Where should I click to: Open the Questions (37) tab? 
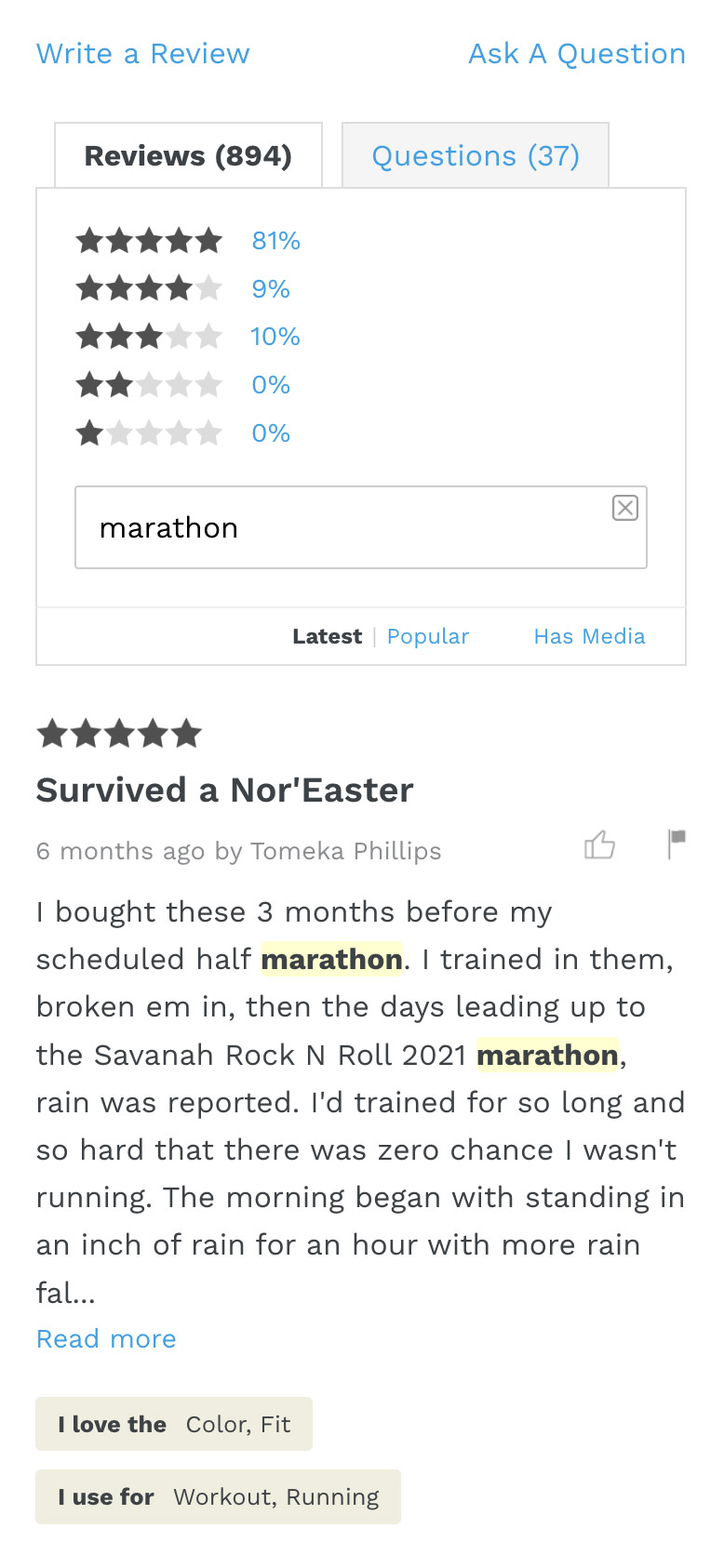click(476, 156)
